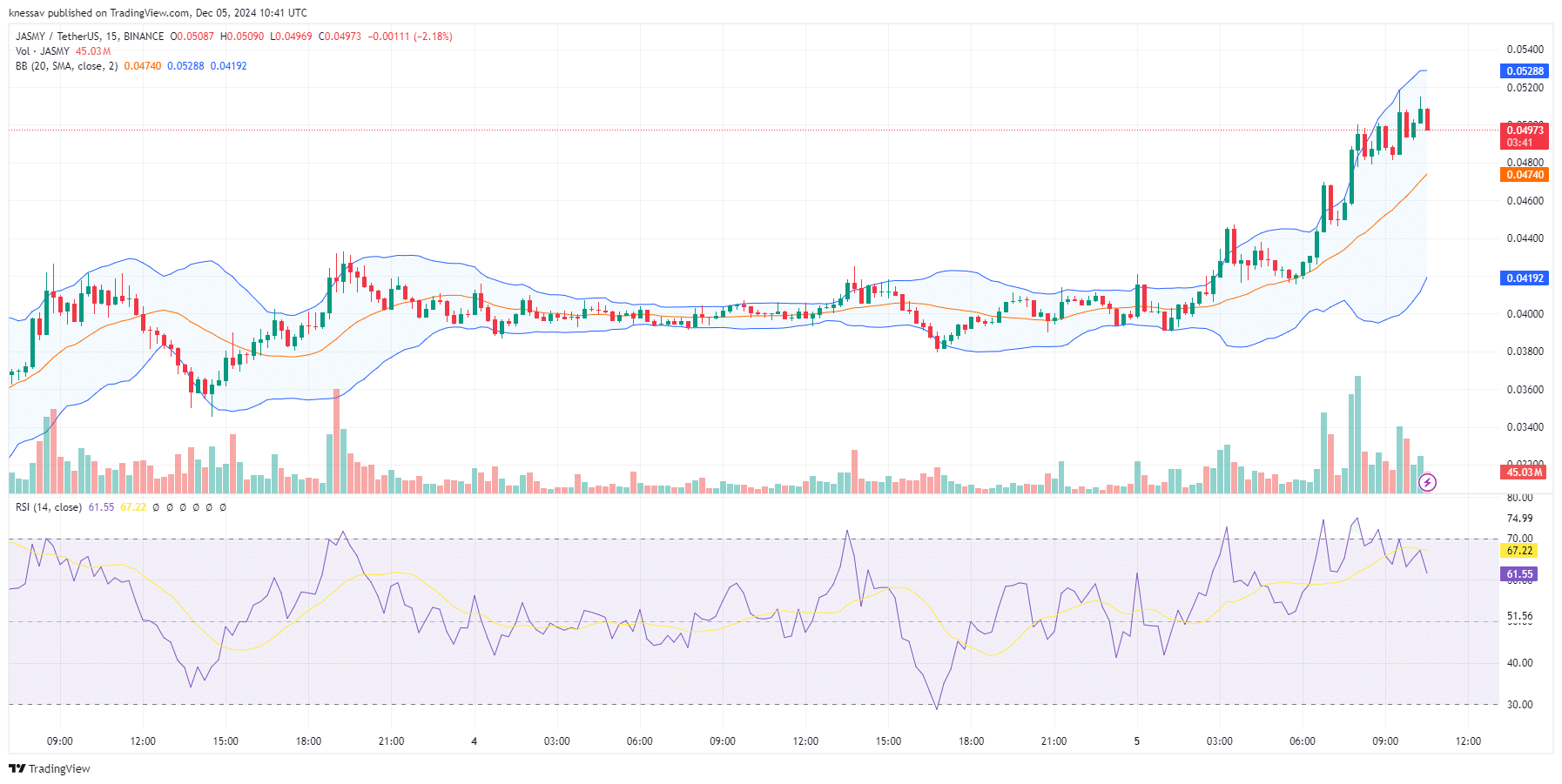Select the BB (20, SMA, close, 2) indicator label
The image size is (1562, 784).
point(66,66)
